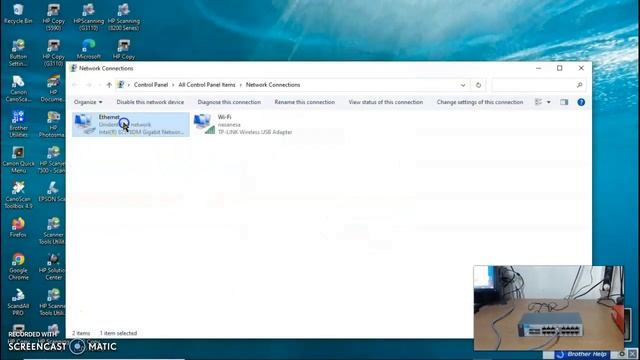Open the Organize dropdown menu
This screenshot has width=640, height=360.
(88, 102)
